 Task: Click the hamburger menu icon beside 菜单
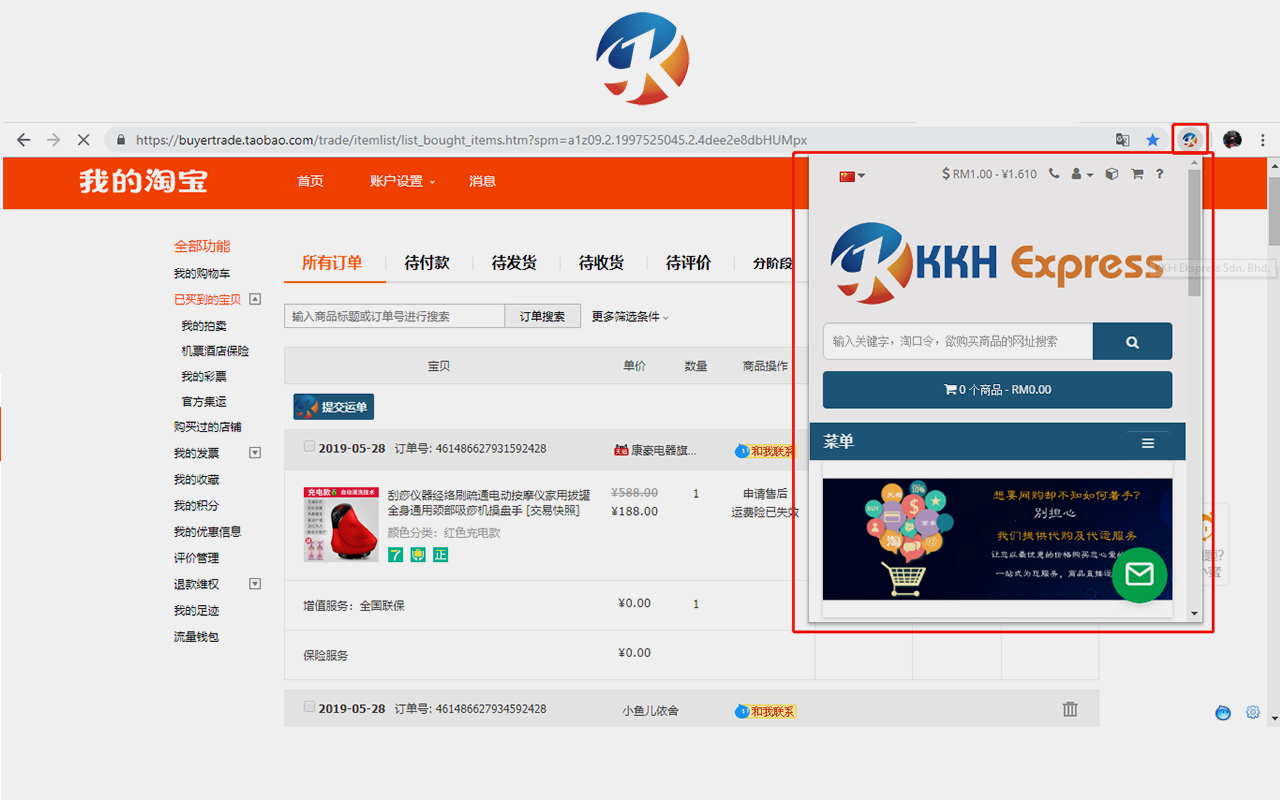coord(1148,443)
